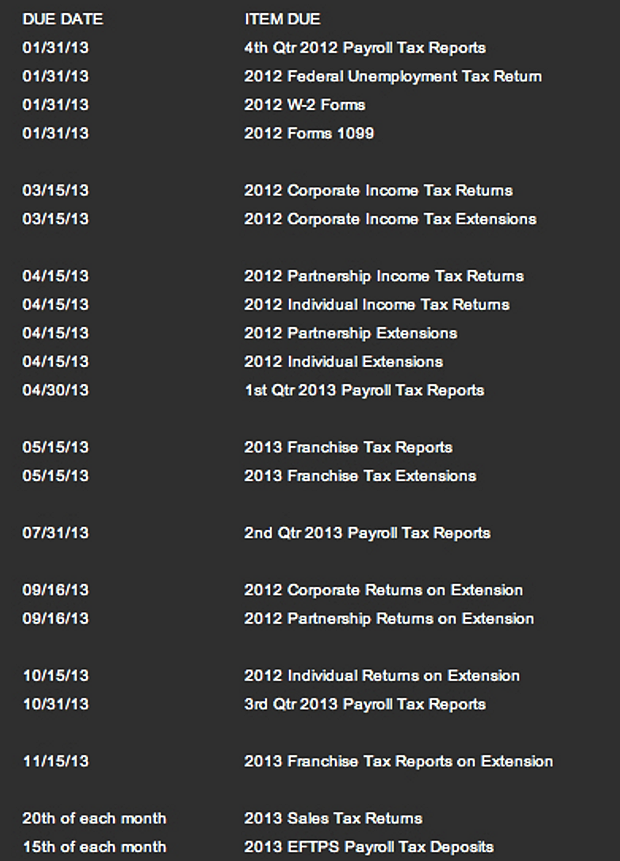Click 2012 Corporate Income Tax Extensions

coord(390,219)
